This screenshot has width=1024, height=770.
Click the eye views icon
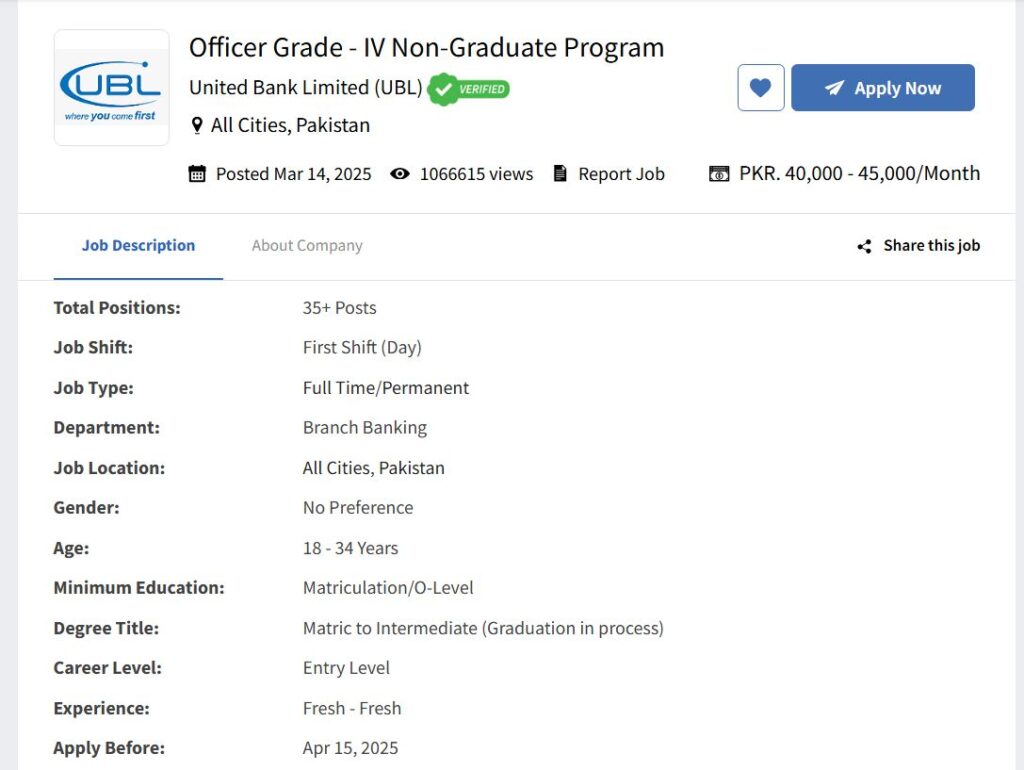tap(400, 174)
